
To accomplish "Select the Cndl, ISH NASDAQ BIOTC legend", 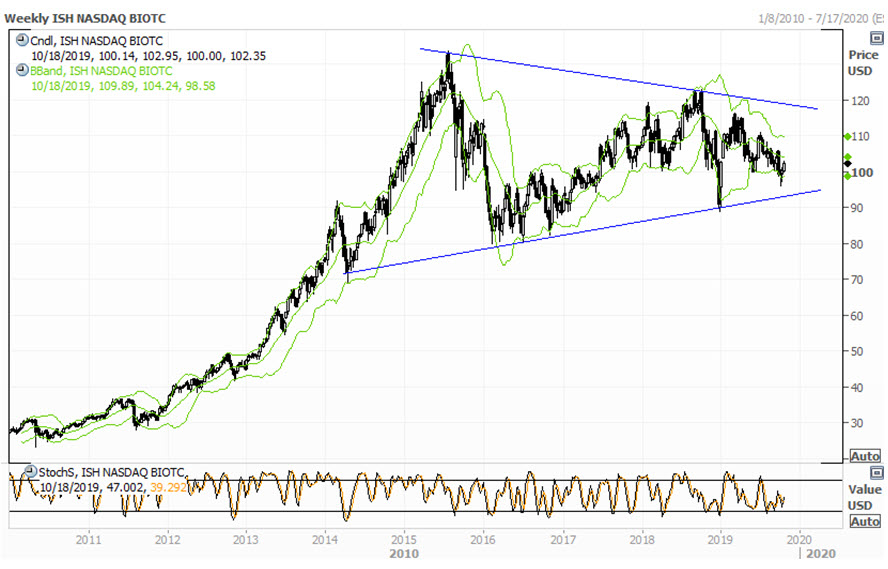I will click(96, 41).
